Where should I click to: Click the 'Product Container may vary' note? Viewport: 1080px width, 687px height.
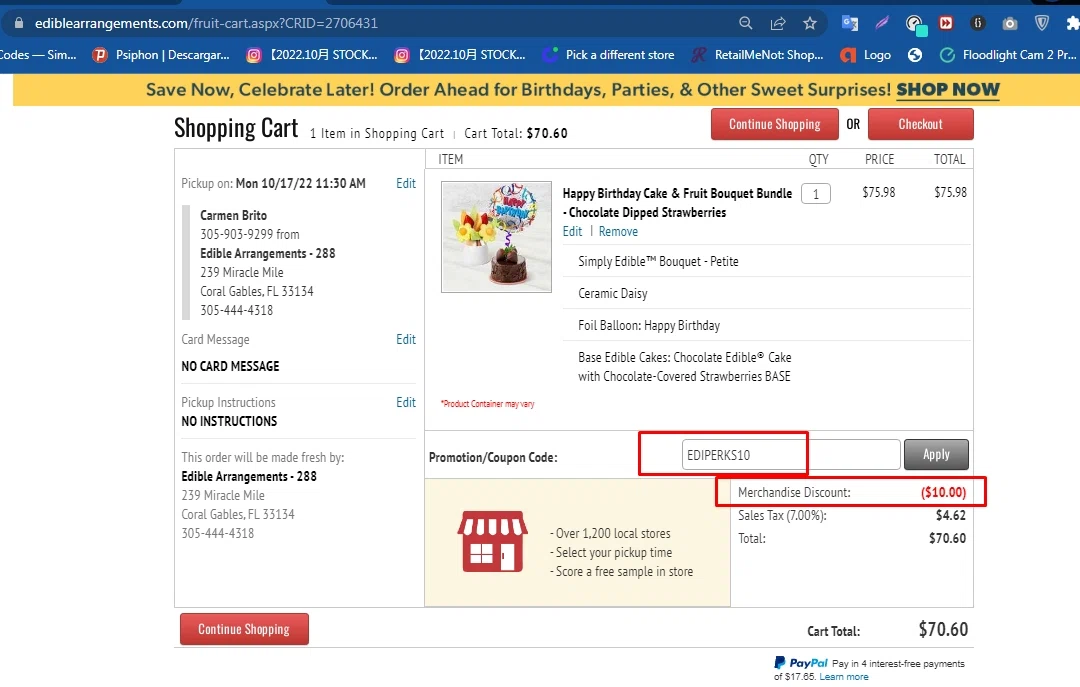[x=488, y=404]
